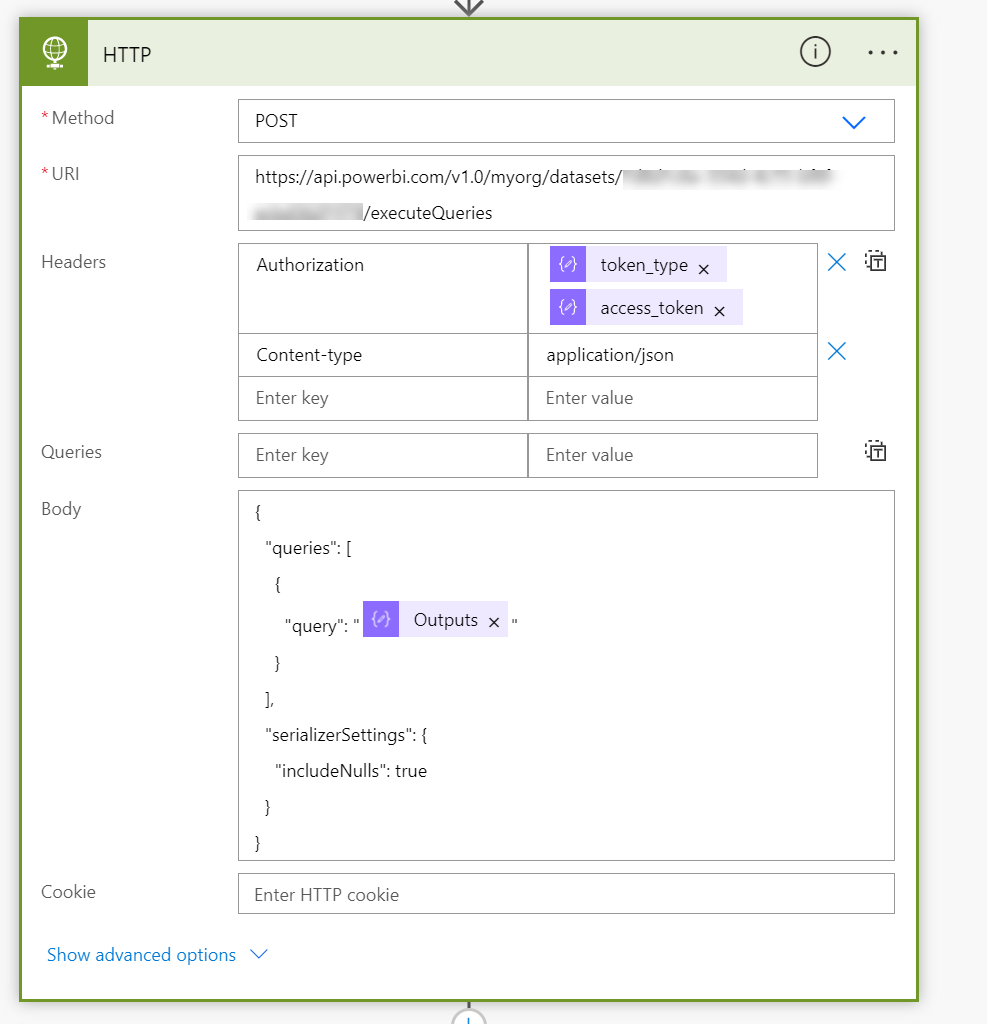This screenshot has width=987, height=1024.
Task: Remove the Outputs token from Body
Action: click(x=493, y=622)
